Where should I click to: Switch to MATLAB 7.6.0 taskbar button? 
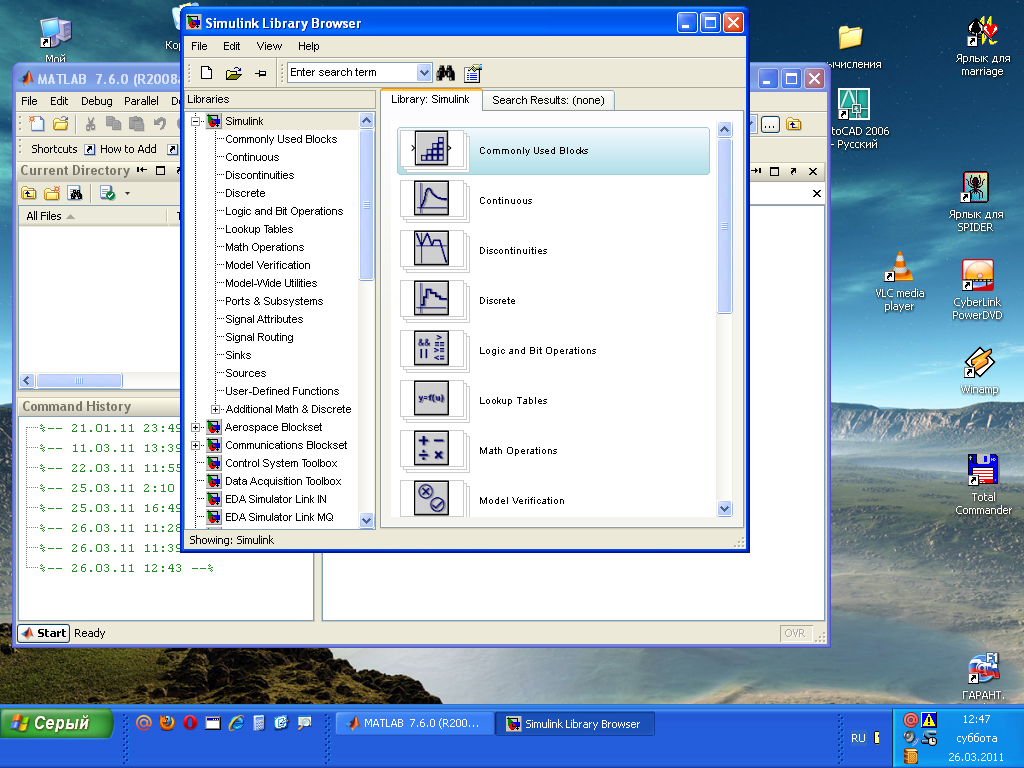click(414, 724)
